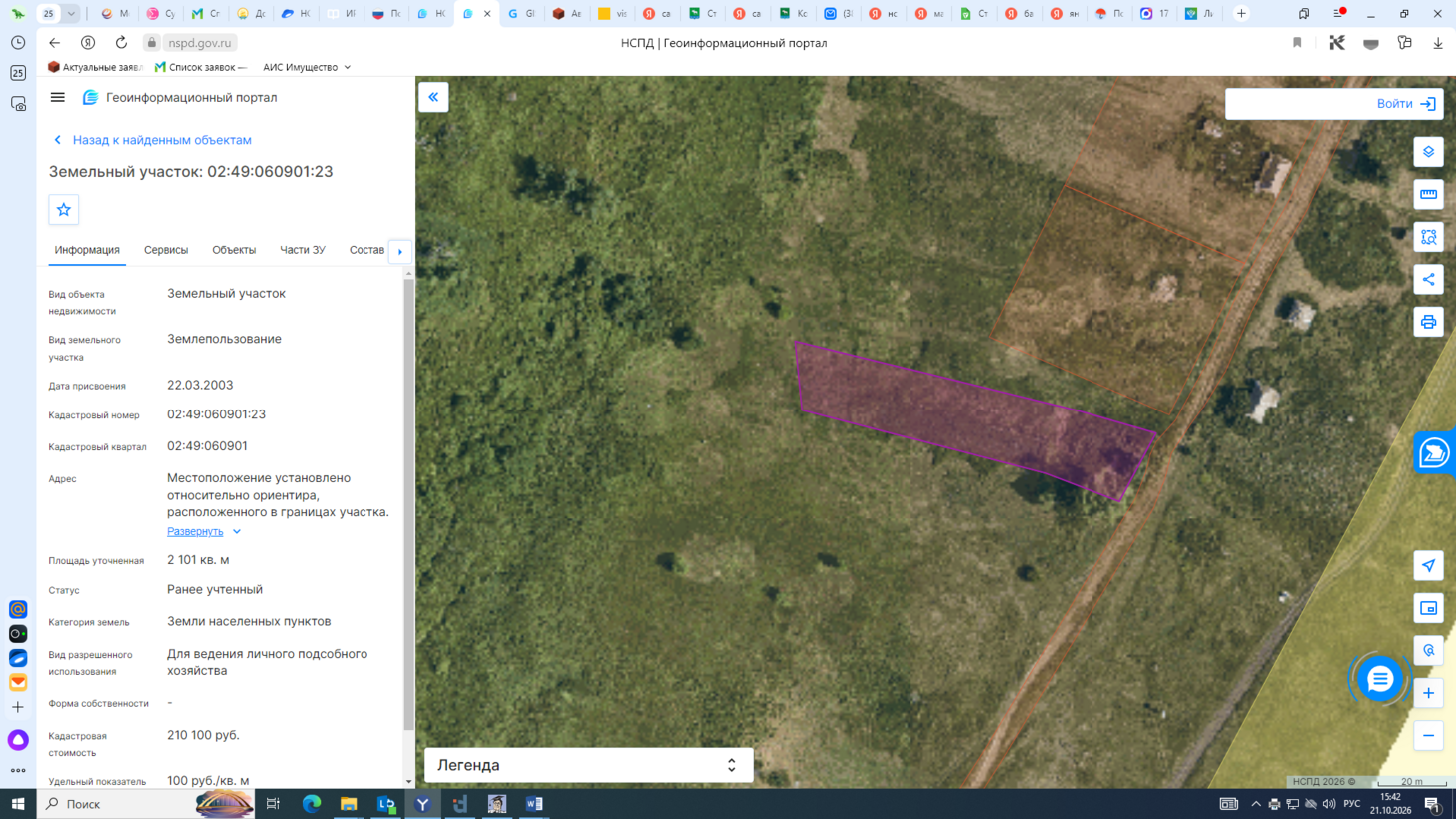Viewport: 1456px width, 819px height.
Task: Click the nspd.gov.ru address bar
Action: click(x=199, y=43)
